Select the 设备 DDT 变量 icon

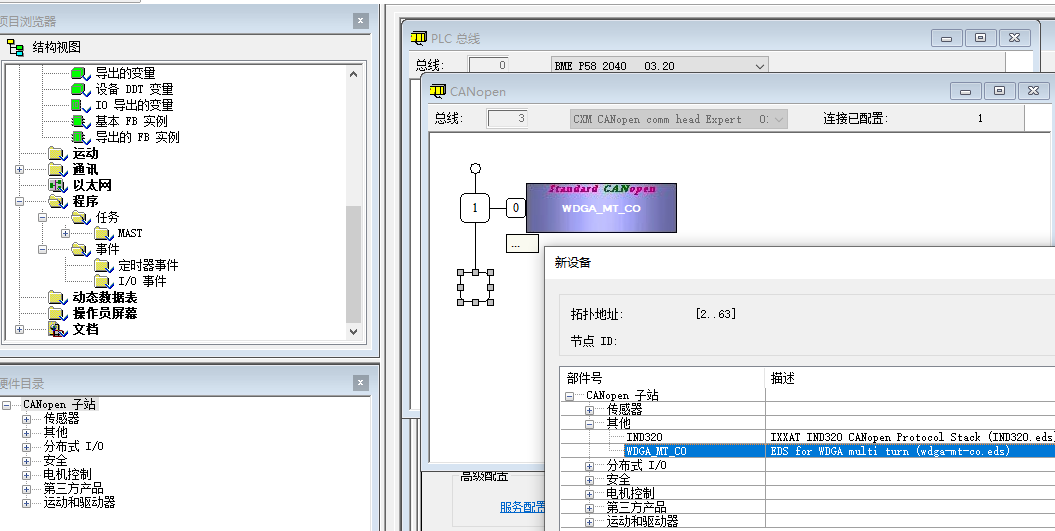[81, 89]
